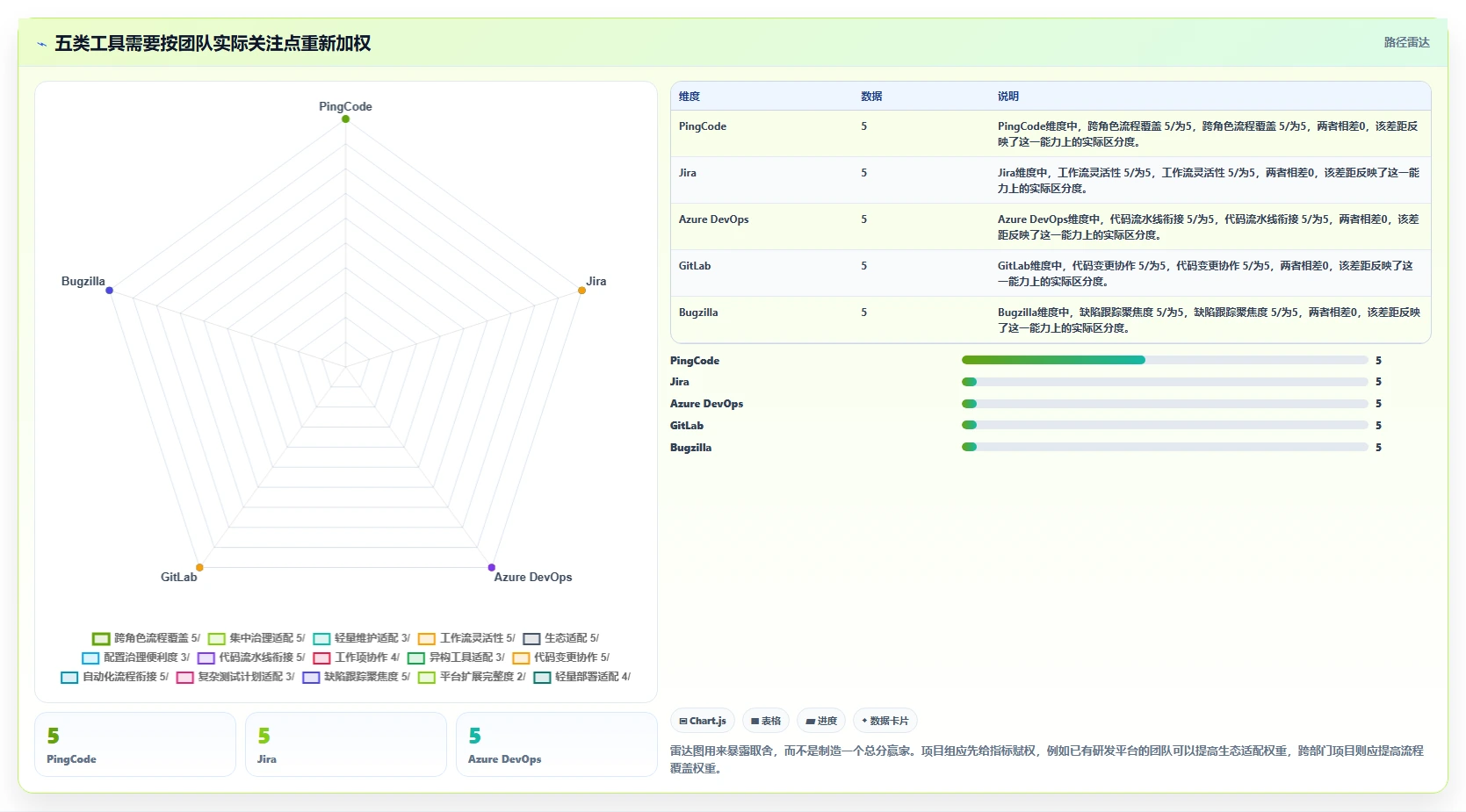The height and width of the screenshot is (812, 1466).
Task: Click the Azure DevOps progress bar
Action: [1165, 404]
